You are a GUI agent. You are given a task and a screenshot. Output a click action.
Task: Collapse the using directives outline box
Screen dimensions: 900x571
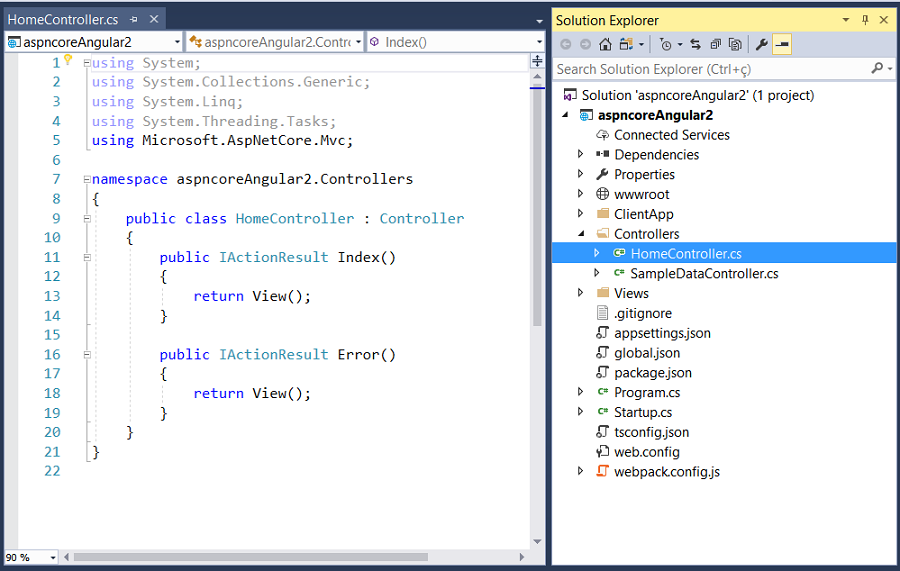point(87,63)
